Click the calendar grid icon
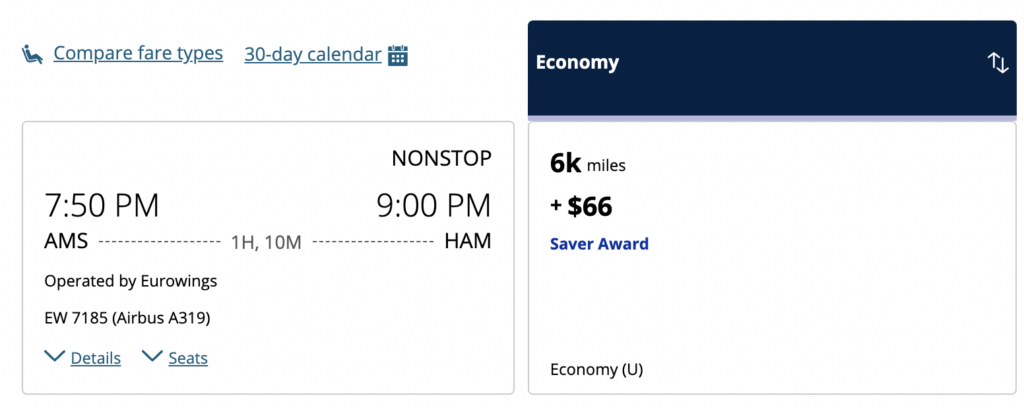Screen dimensions: 1024x408 coord(398,55)
